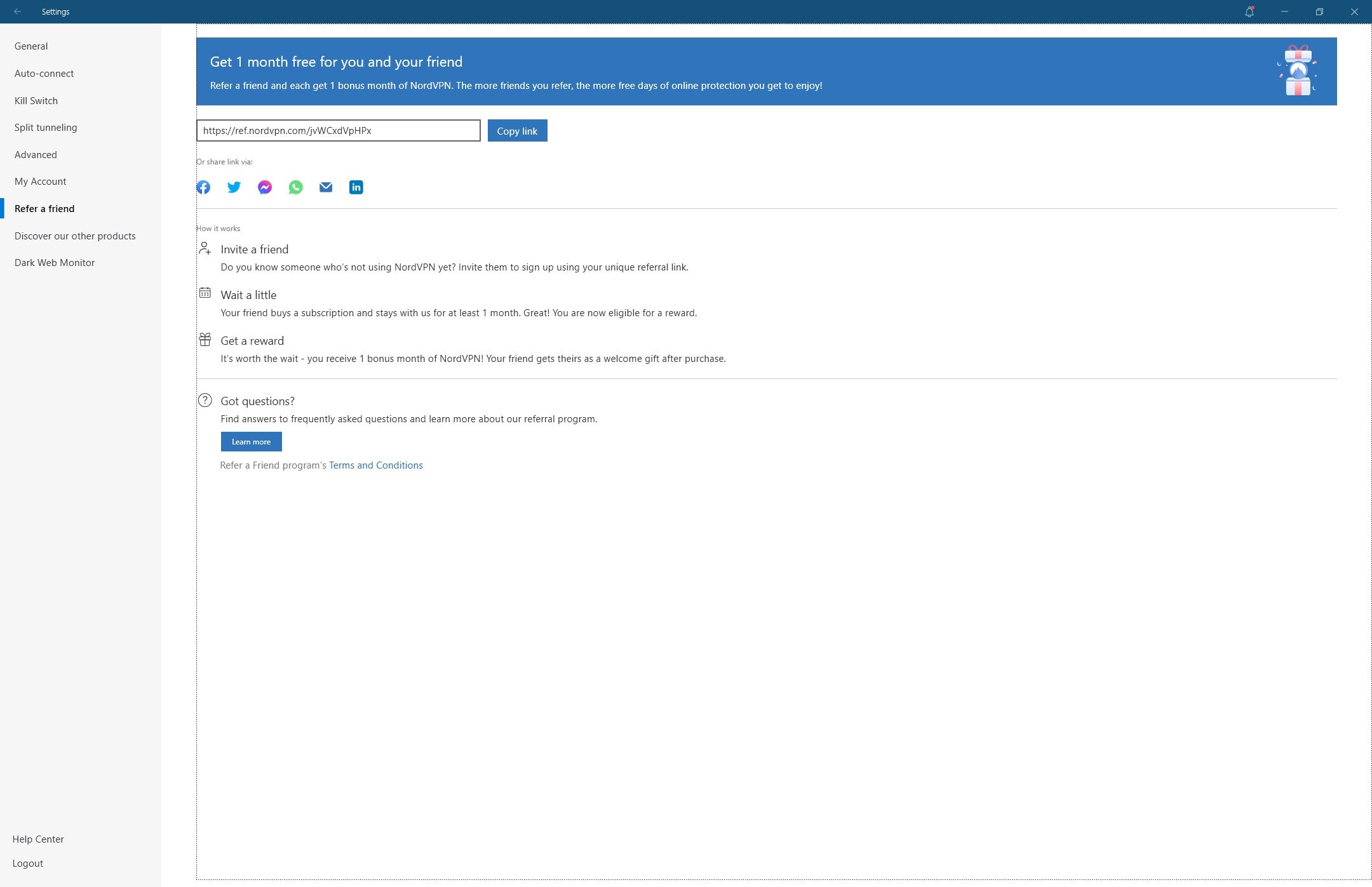The height and width of the screenshot is (887, 1372).
Task: Open Kill Switch settings
Action: [x=36, y=101]
